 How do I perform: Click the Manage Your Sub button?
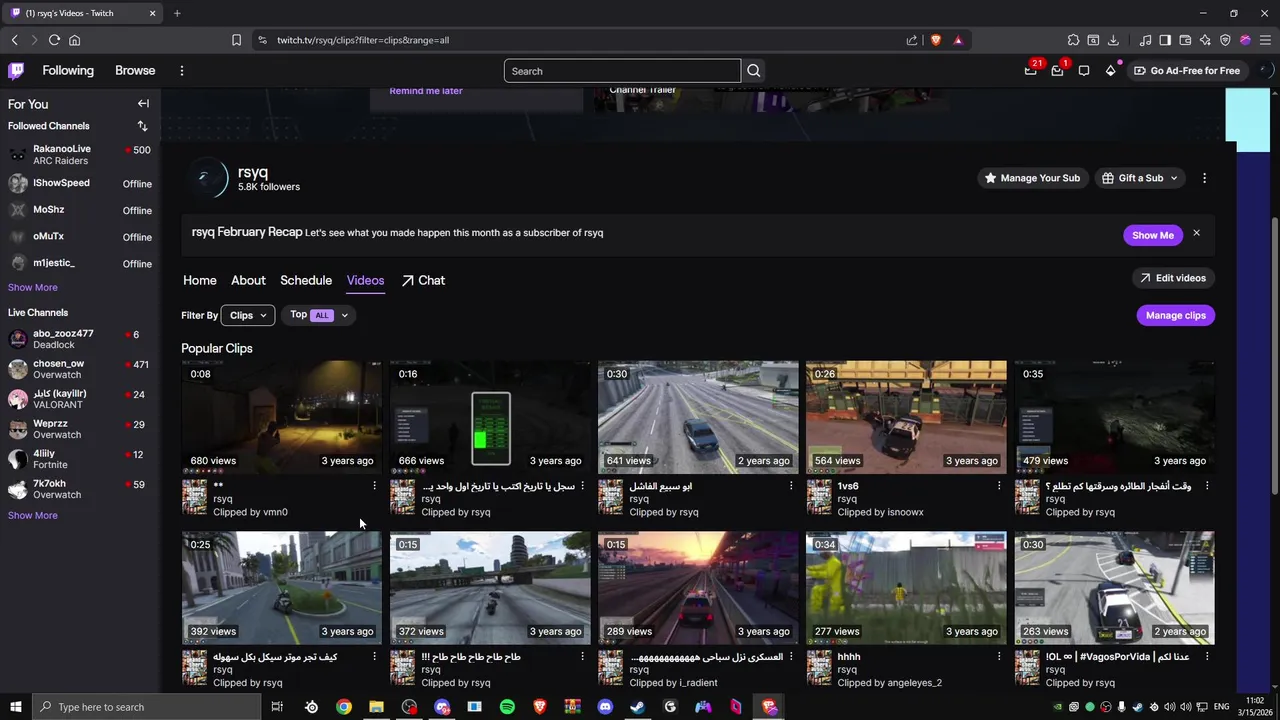(1031, 178)
